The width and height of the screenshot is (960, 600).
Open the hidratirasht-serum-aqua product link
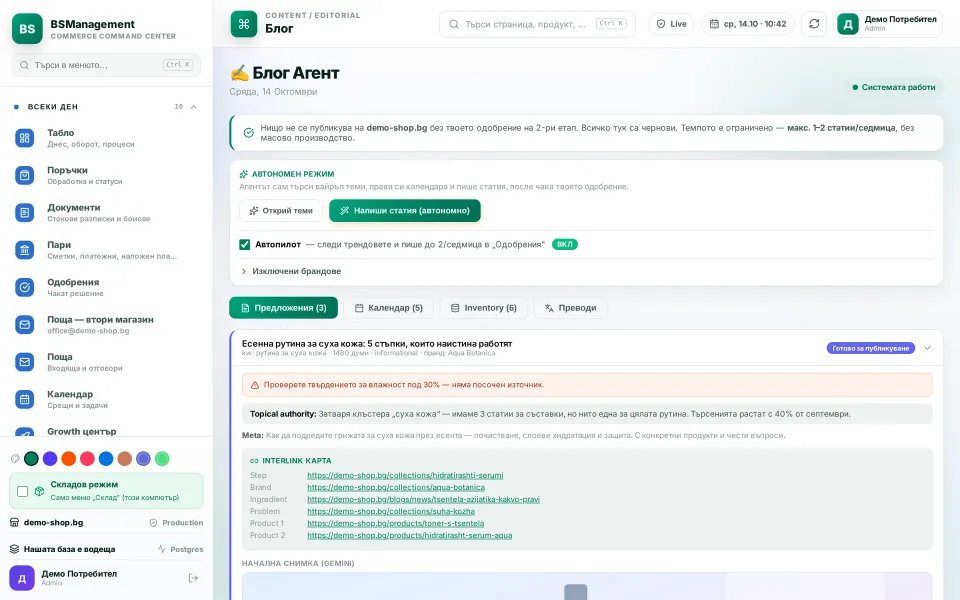click(410, 535)
